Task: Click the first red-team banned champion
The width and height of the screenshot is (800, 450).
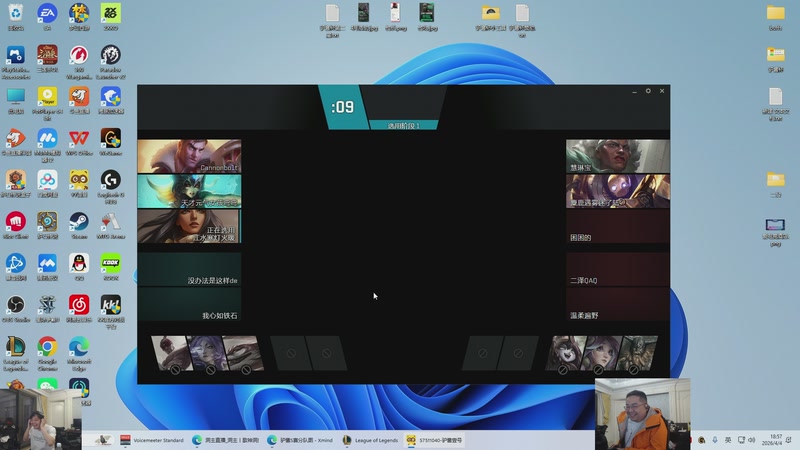Action: tap(566, 353)
